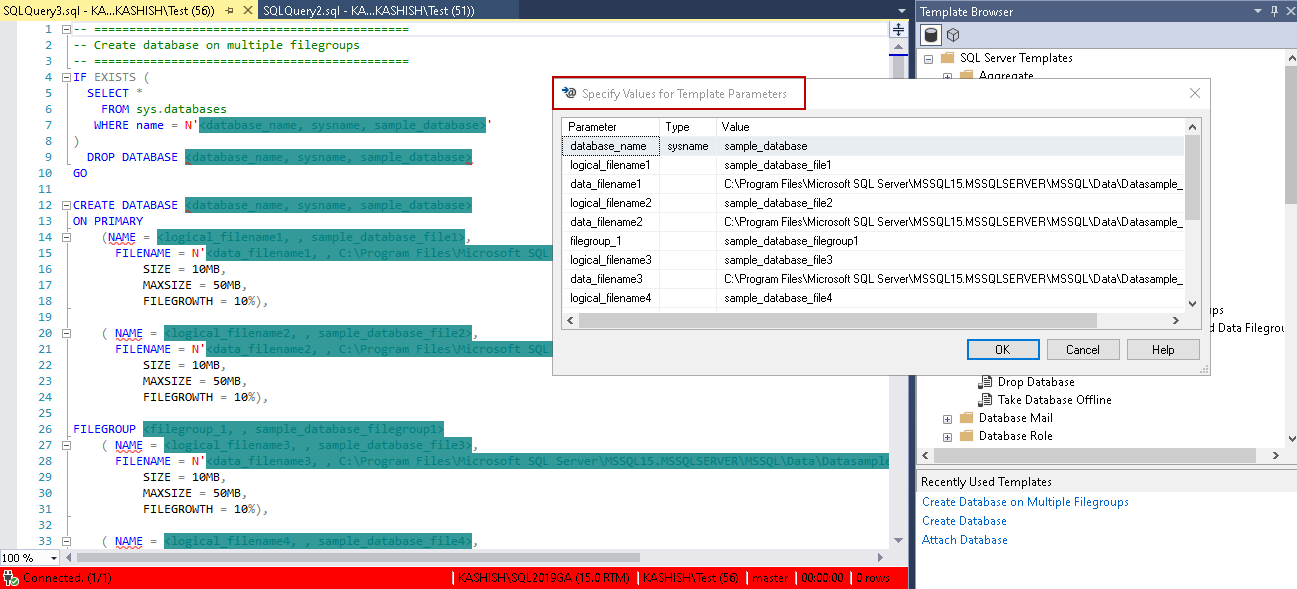The image size is (1297, 589).
Task: Pin the SQLQuery3.sql tab
Action: (229, 11)
